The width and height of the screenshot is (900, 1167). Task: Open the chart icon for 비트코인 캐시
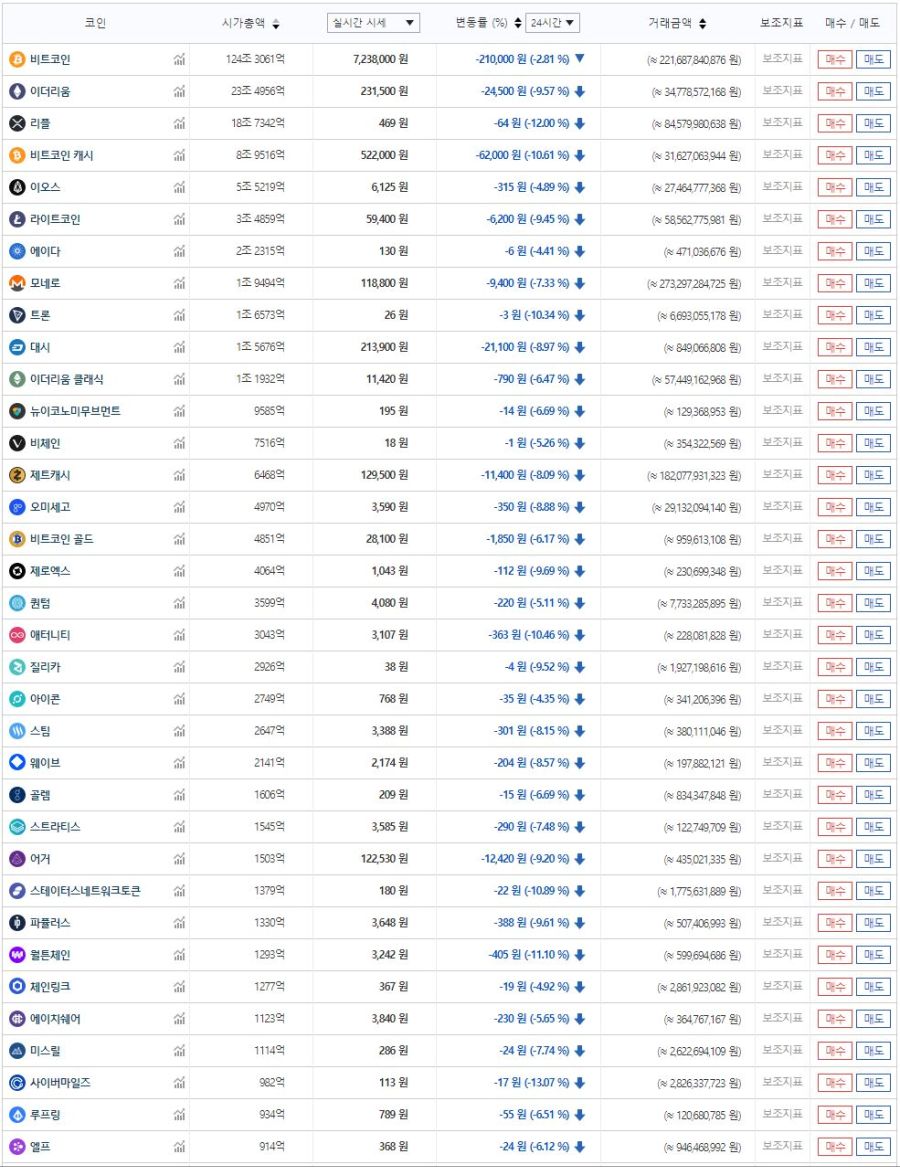(x=179, y=156)
